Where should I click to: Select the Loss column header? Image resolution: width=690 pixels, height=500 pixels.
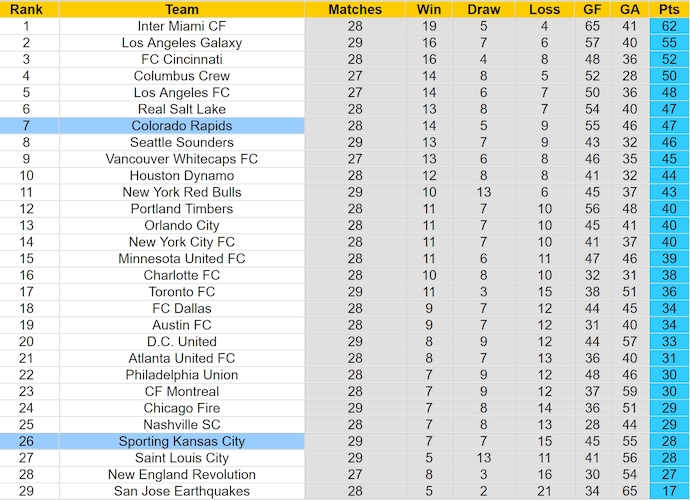544,9
